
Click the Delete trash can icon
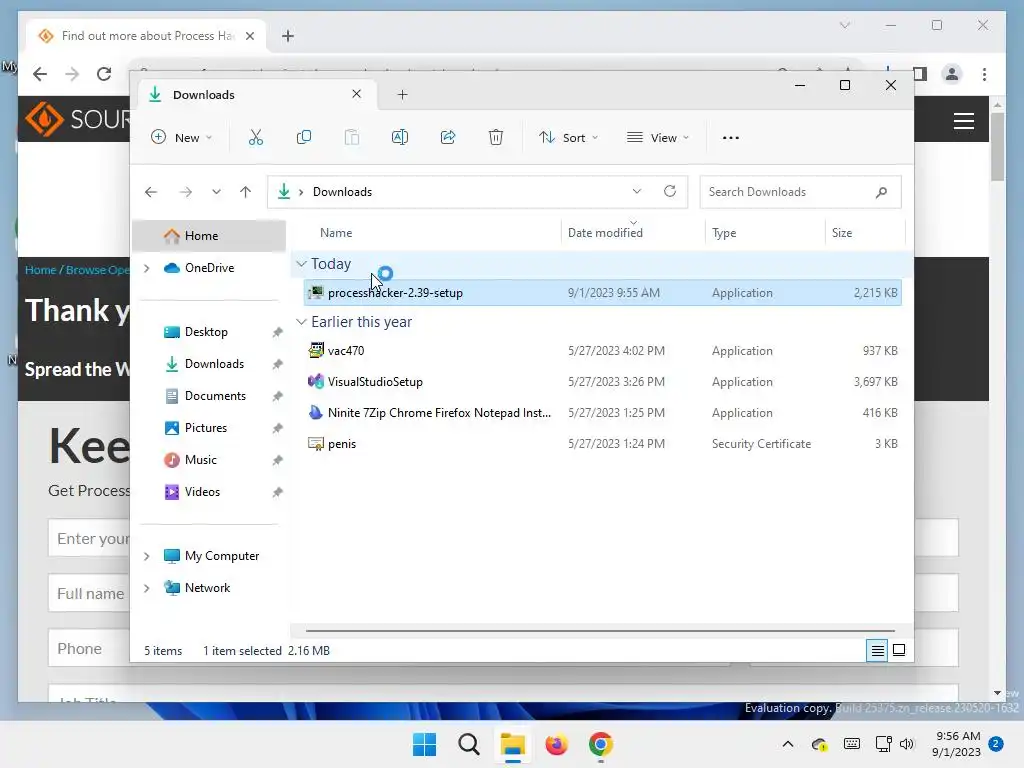496,138
